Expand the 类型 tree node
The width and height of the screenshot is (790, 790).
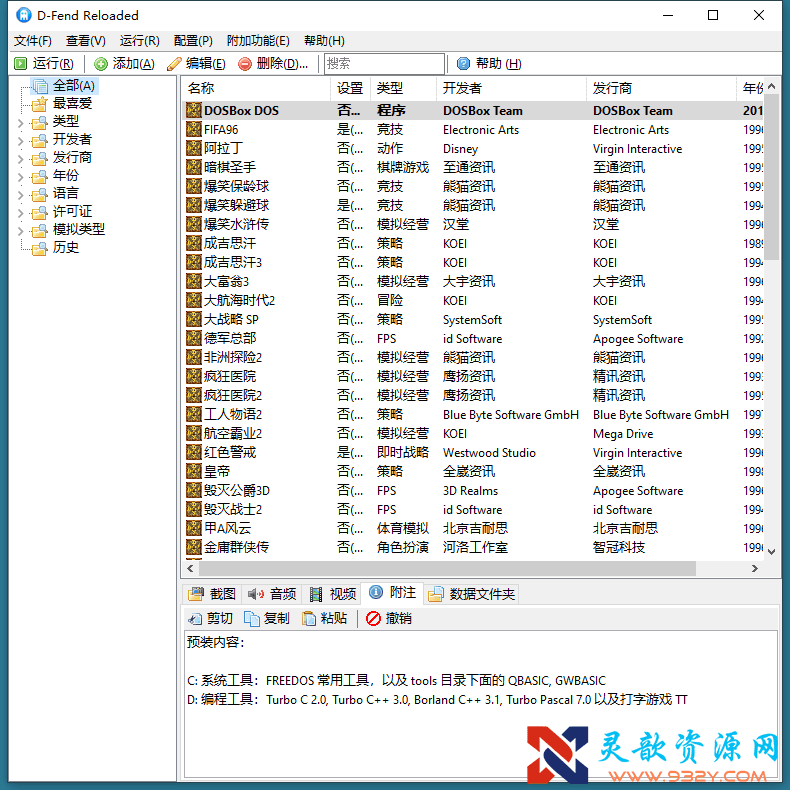click(x=21, y=122)
